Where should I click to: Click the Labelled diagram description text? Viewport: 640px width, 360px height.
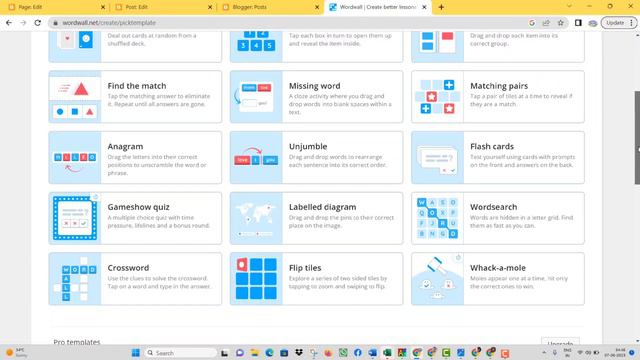point(341,222)
